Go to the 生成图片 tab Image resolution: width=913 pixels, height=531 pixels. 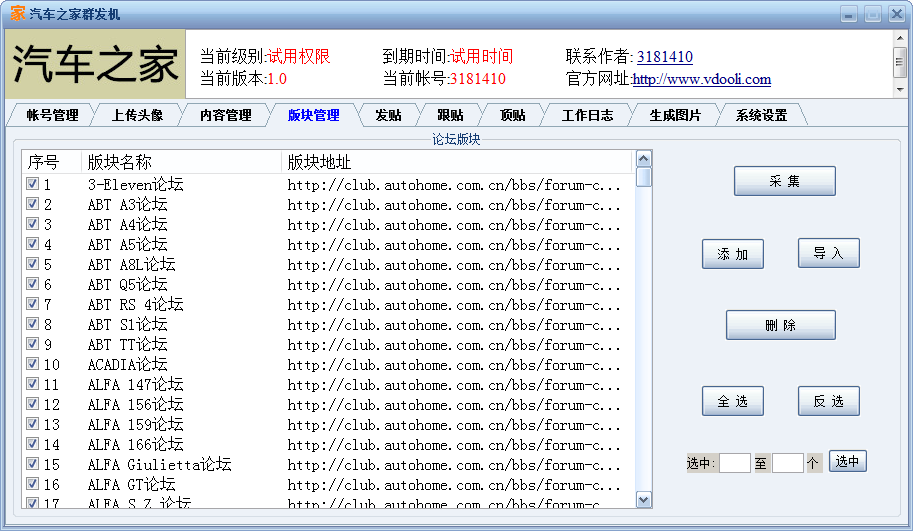[x=675, y=115]
